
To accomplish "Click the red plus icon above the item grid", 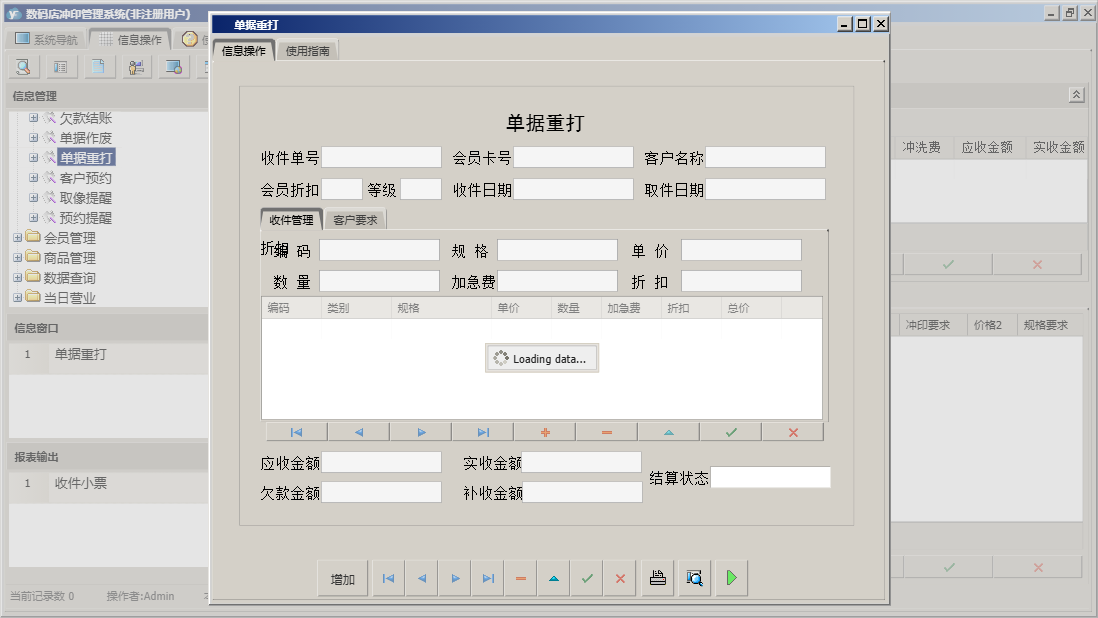I will 543,431.
